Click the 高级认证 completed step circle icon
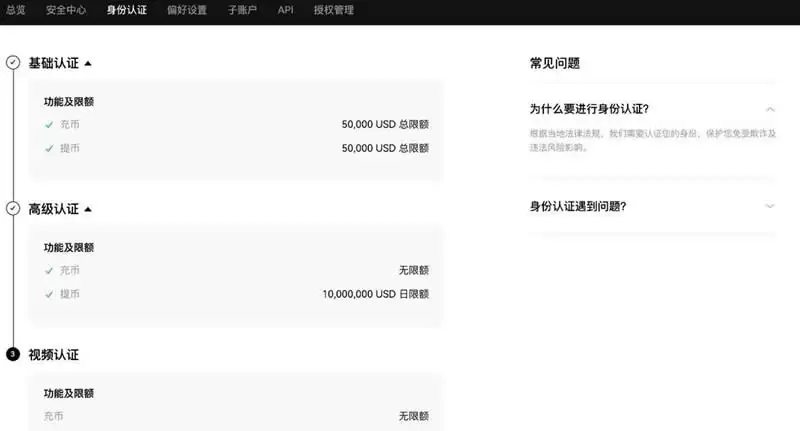The width and height of the screenshot is (800, 431). pos(13,209)
